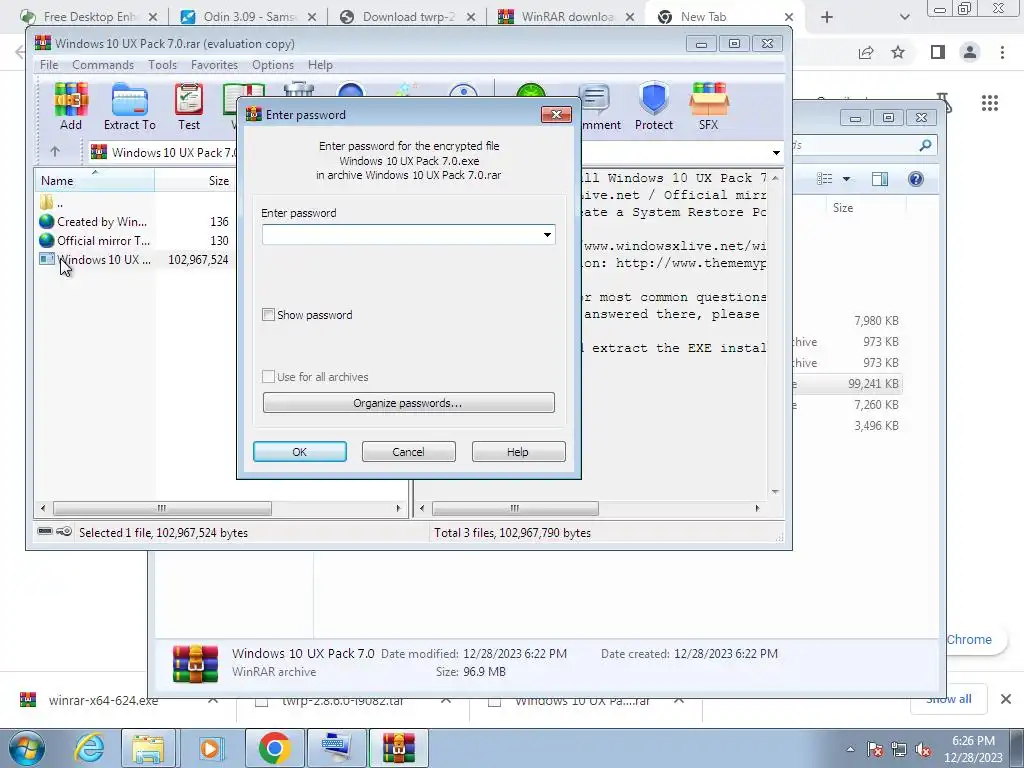Open the Favorites menu
Image resolution: width=1024 pixels, height=768 pixels.
tap(214, 65)
